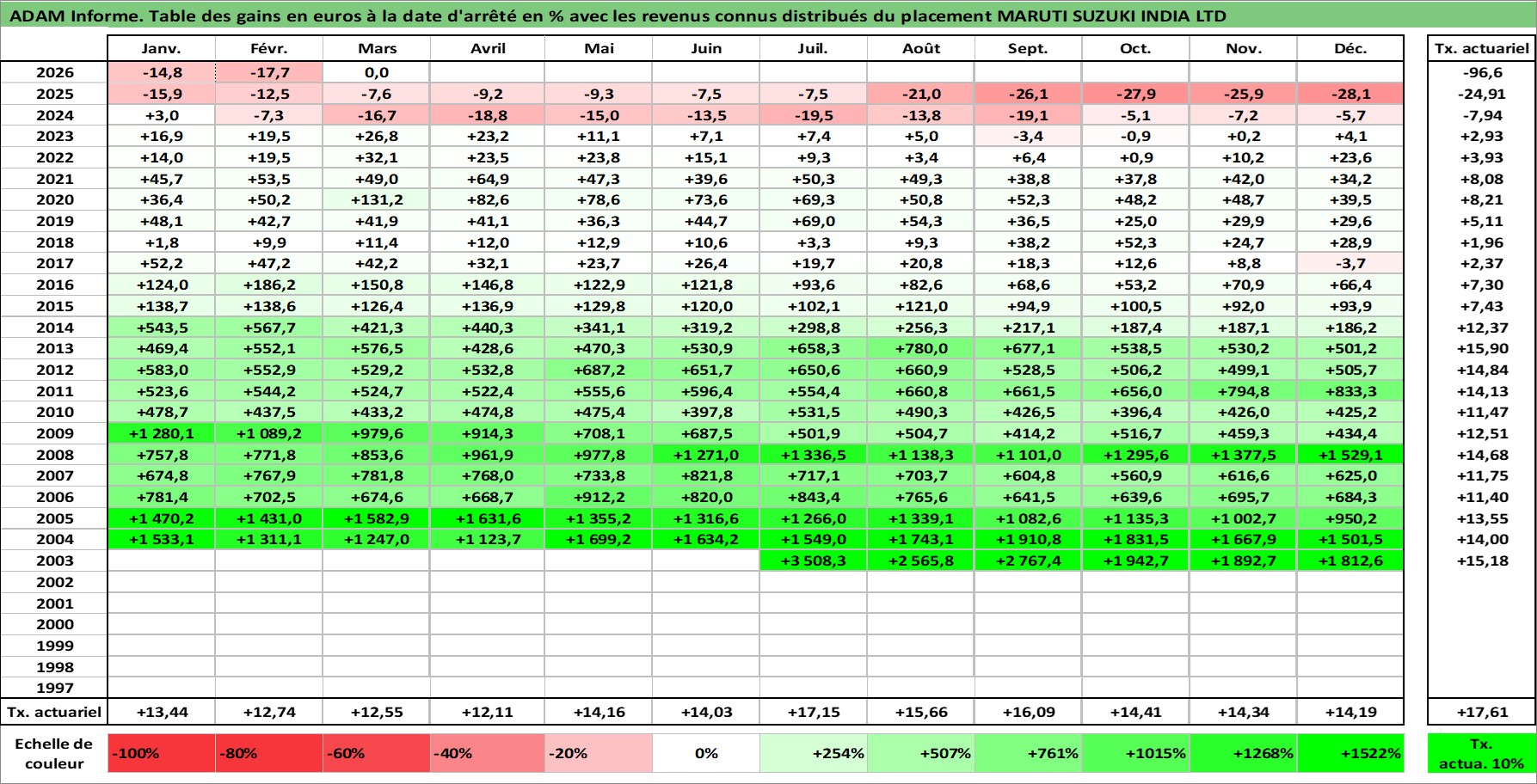The image size is (1537, 784).
Task: Select the +17,61 overall actuarial rate
Action: [x=1482, y=712]
